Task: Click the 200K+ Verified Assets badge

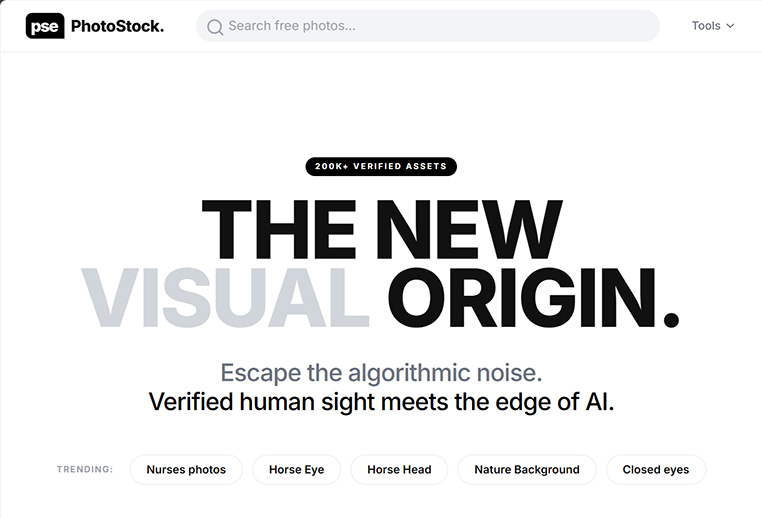Action: [381, 166]
